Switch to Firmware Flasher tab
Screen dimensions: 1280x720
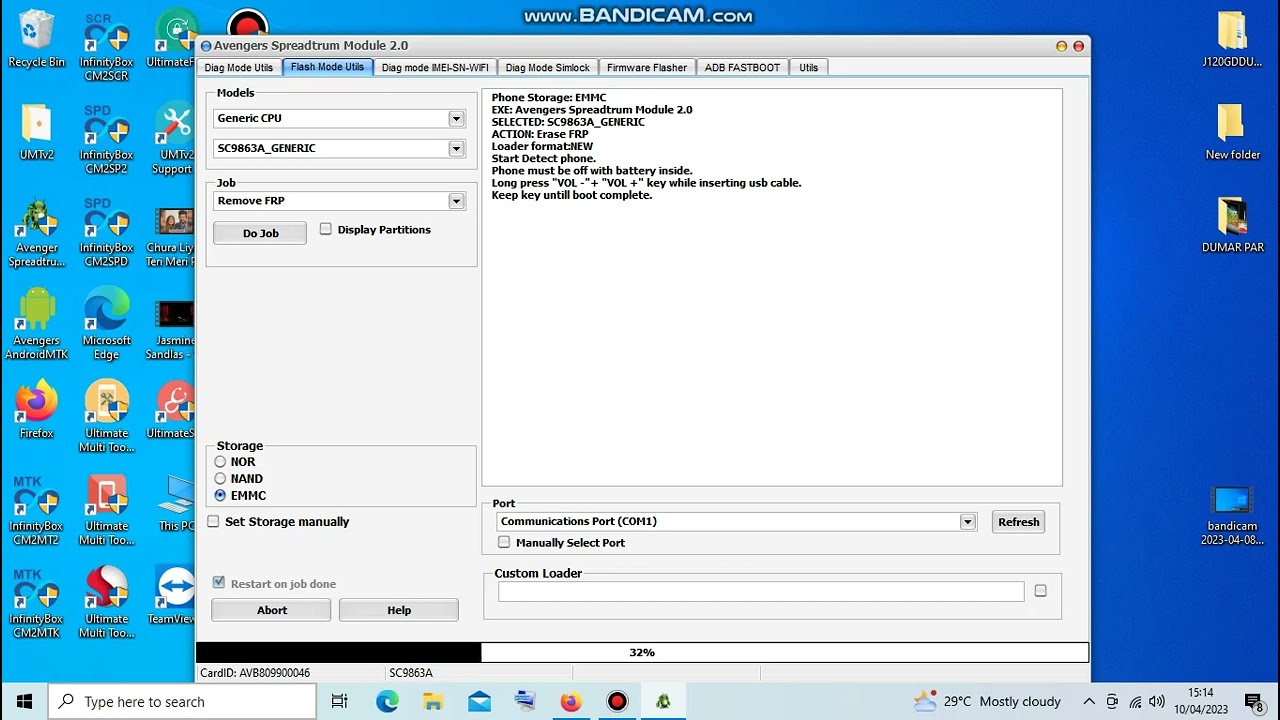coord(647,68)
